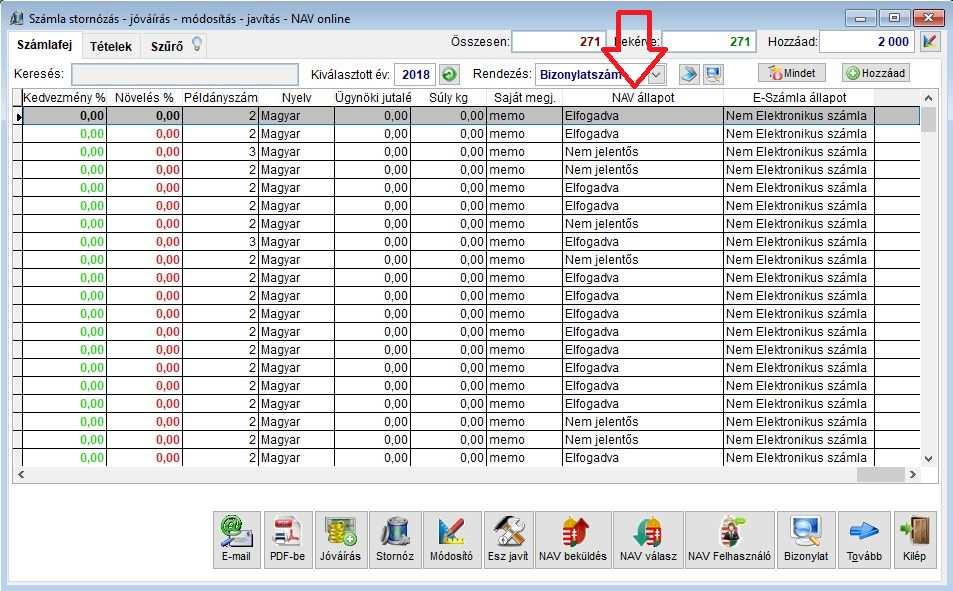Viewport: 953px width, 591px height.
Task: Click the blue arrow sort icon
Action: pyautogui.click(x=689, y=74)
